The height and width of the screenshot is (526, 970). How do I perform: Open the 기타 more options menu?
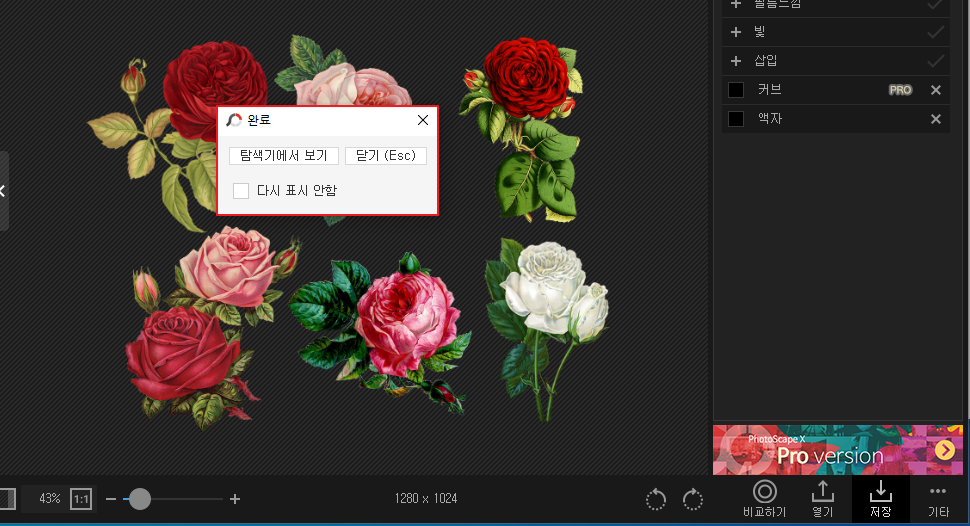click(x=938, y=499)
